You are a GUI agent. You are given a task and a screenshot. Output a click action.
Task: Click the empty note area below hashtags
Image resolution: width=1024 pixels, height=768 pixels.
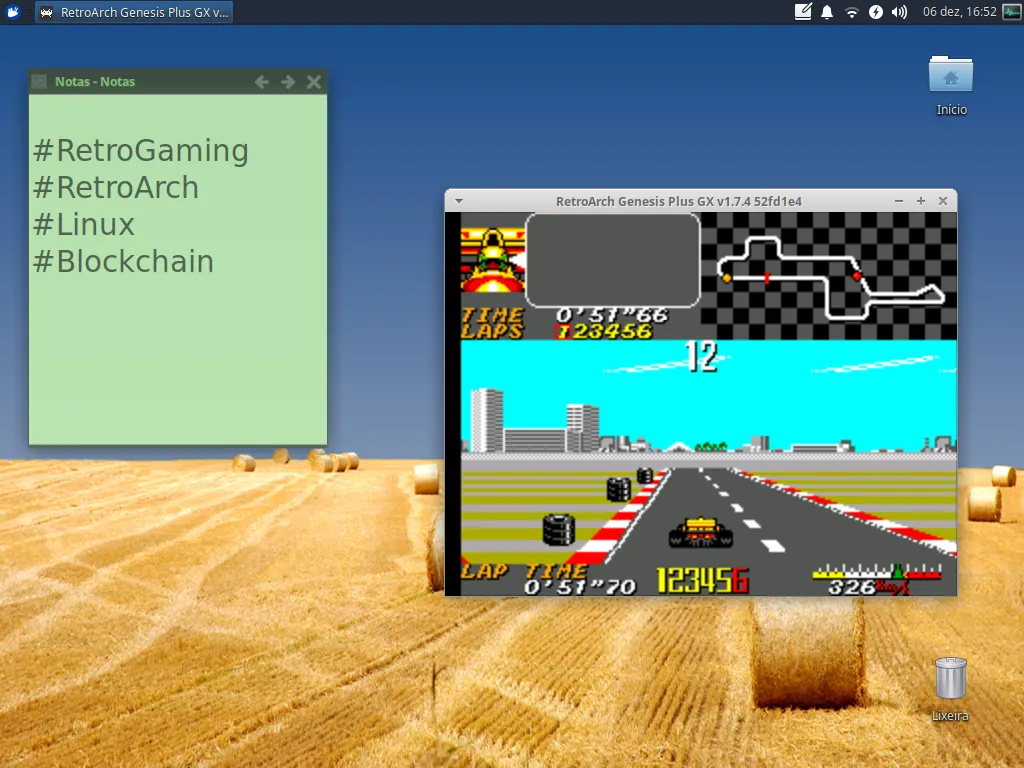pos(178,362)
